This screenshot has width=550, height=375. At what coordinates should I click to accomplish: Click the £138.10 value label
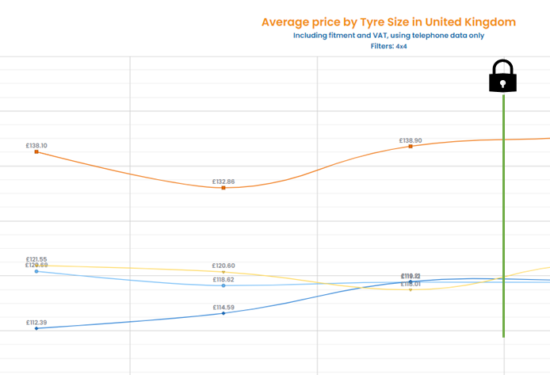tap(36, 146)
